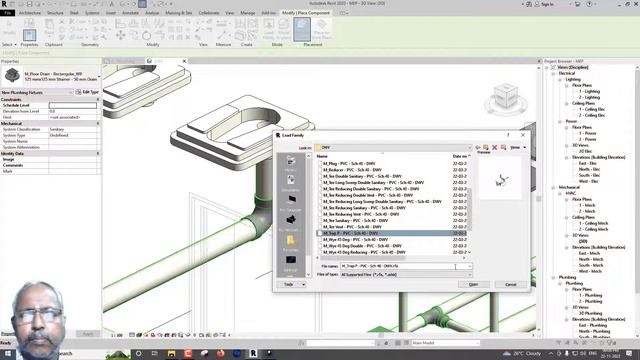Viewport: 640px width, 360px height.
Task: Click the Revit icon in Windows taskbar
Action: [253, 353]
